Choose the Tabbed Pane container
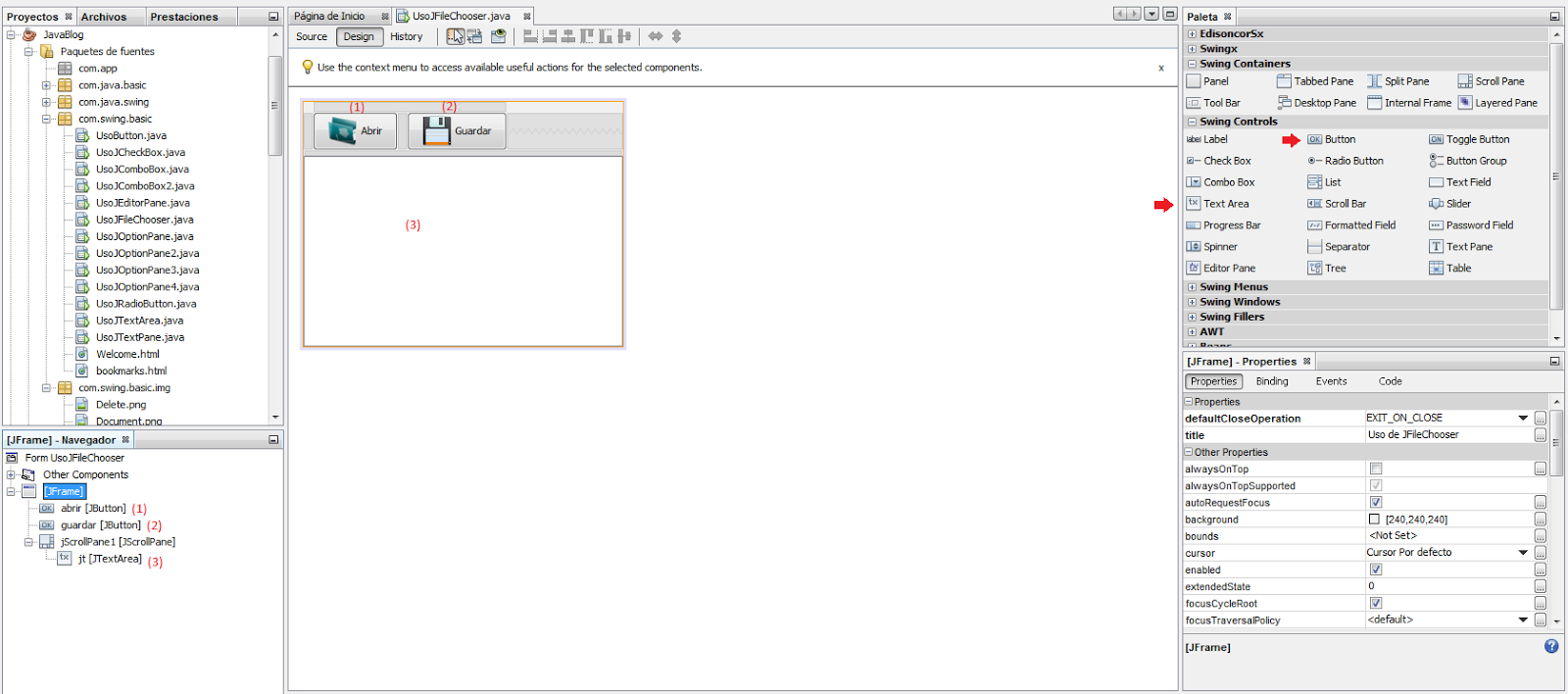The height and width of the screenshot is (694, 1568). point(1315,81)
